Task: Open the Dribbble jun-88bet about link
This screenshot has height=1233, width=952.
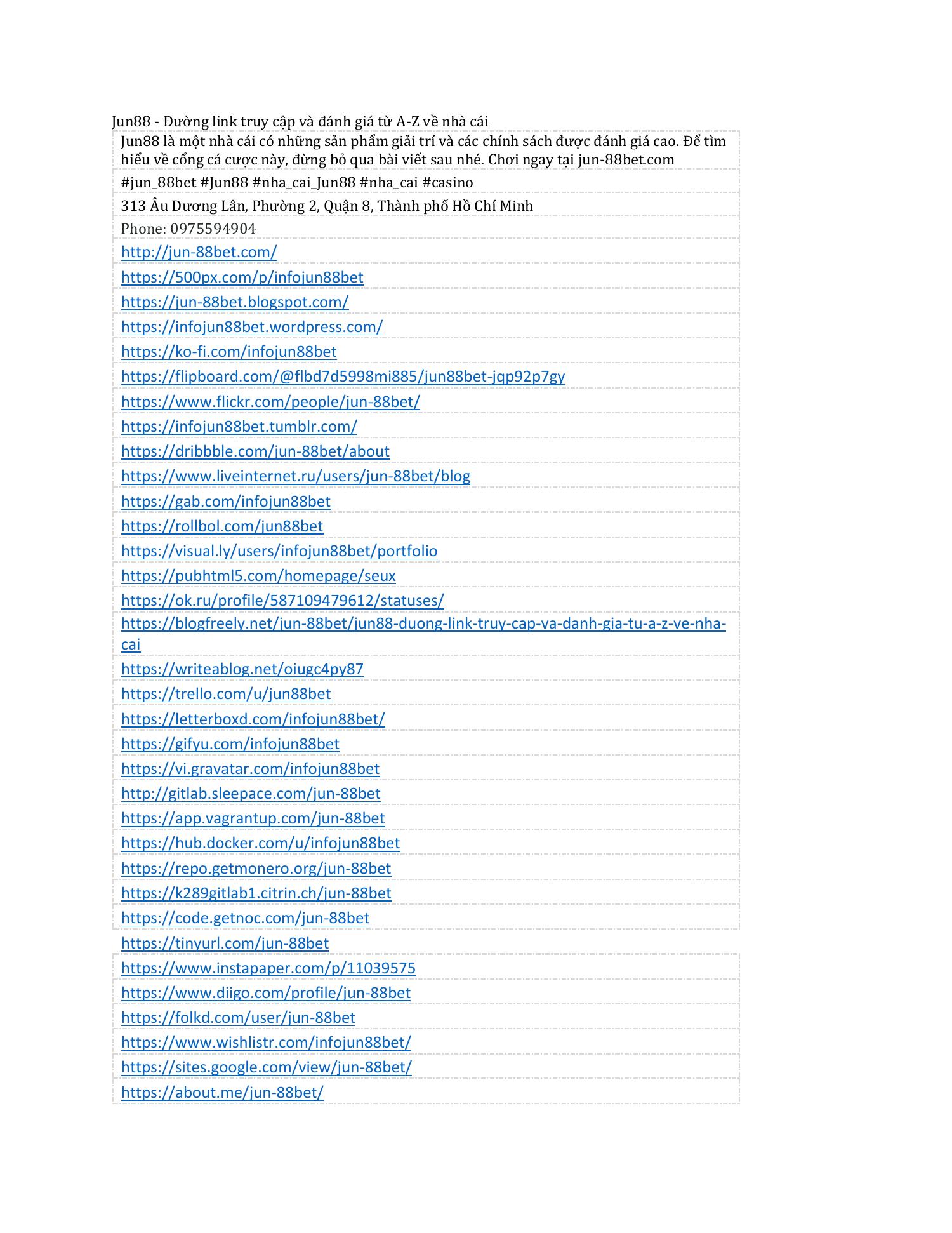Action: 255,451
